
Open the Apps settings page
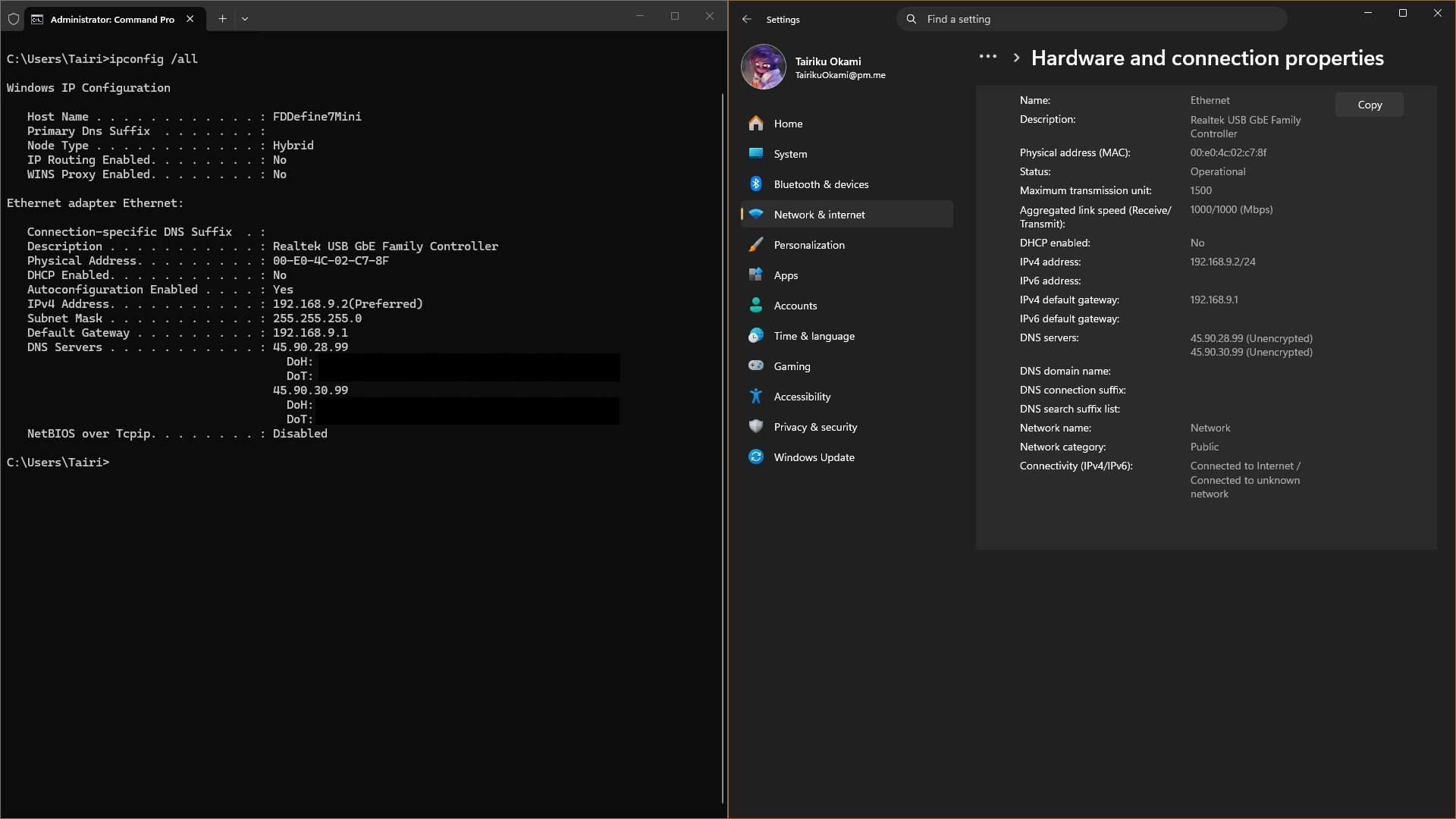pyautogui.click(x=846, y=275)
